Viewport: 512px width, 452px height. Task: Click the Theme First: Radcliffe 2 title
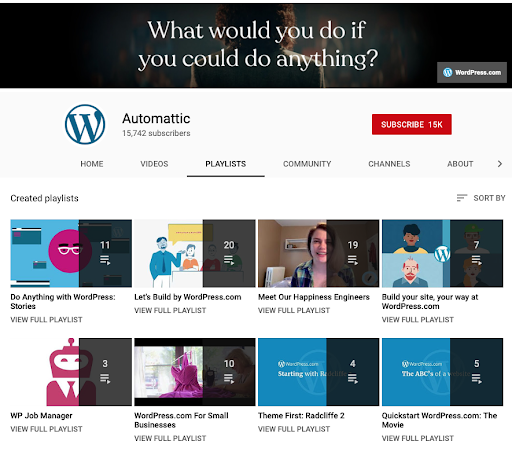point(301,416)
